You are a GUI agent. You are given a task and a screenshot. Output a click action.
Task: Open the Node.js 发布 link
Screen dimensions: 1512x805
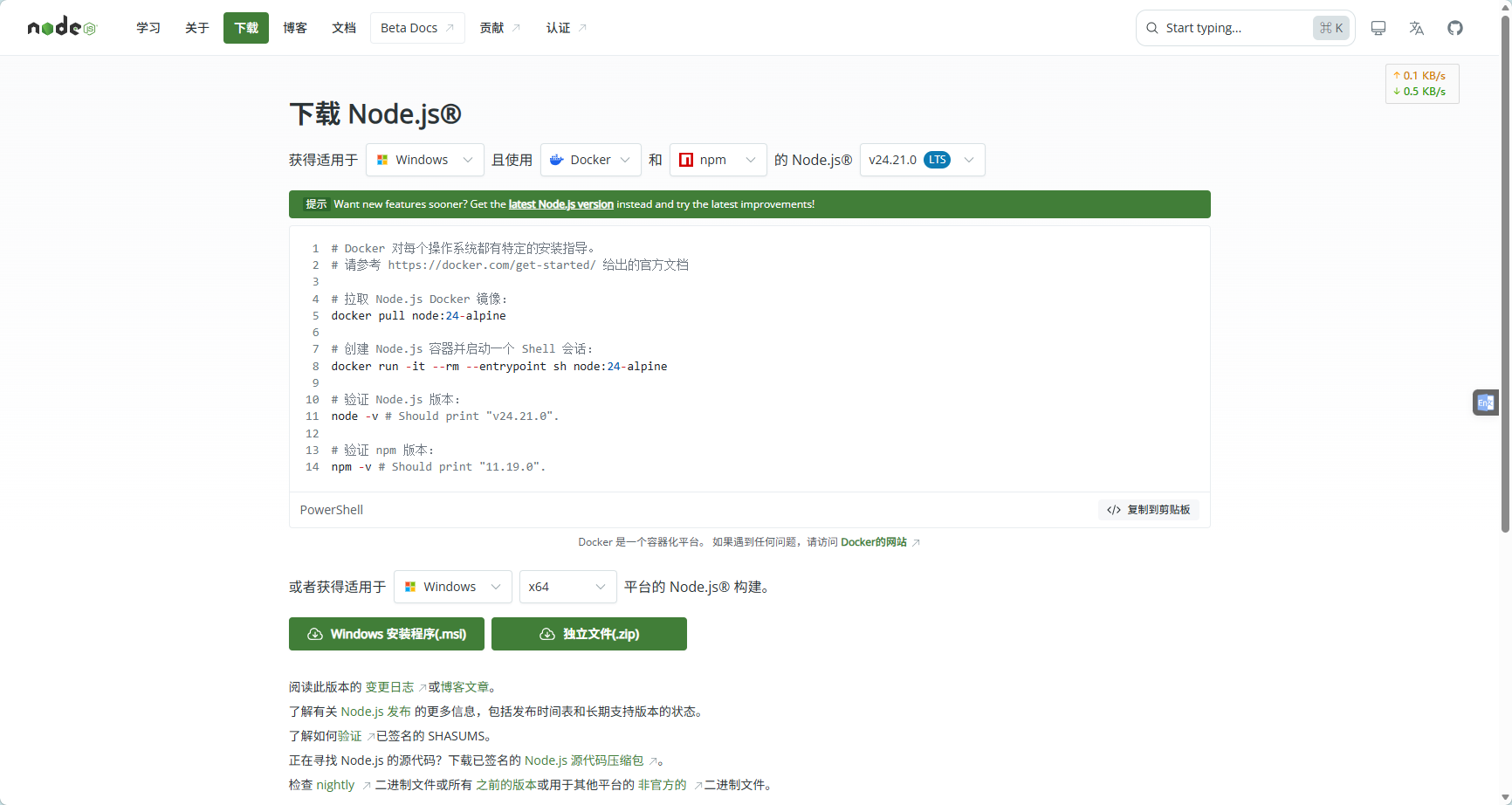pyautogui.click(x=375, y=712)
